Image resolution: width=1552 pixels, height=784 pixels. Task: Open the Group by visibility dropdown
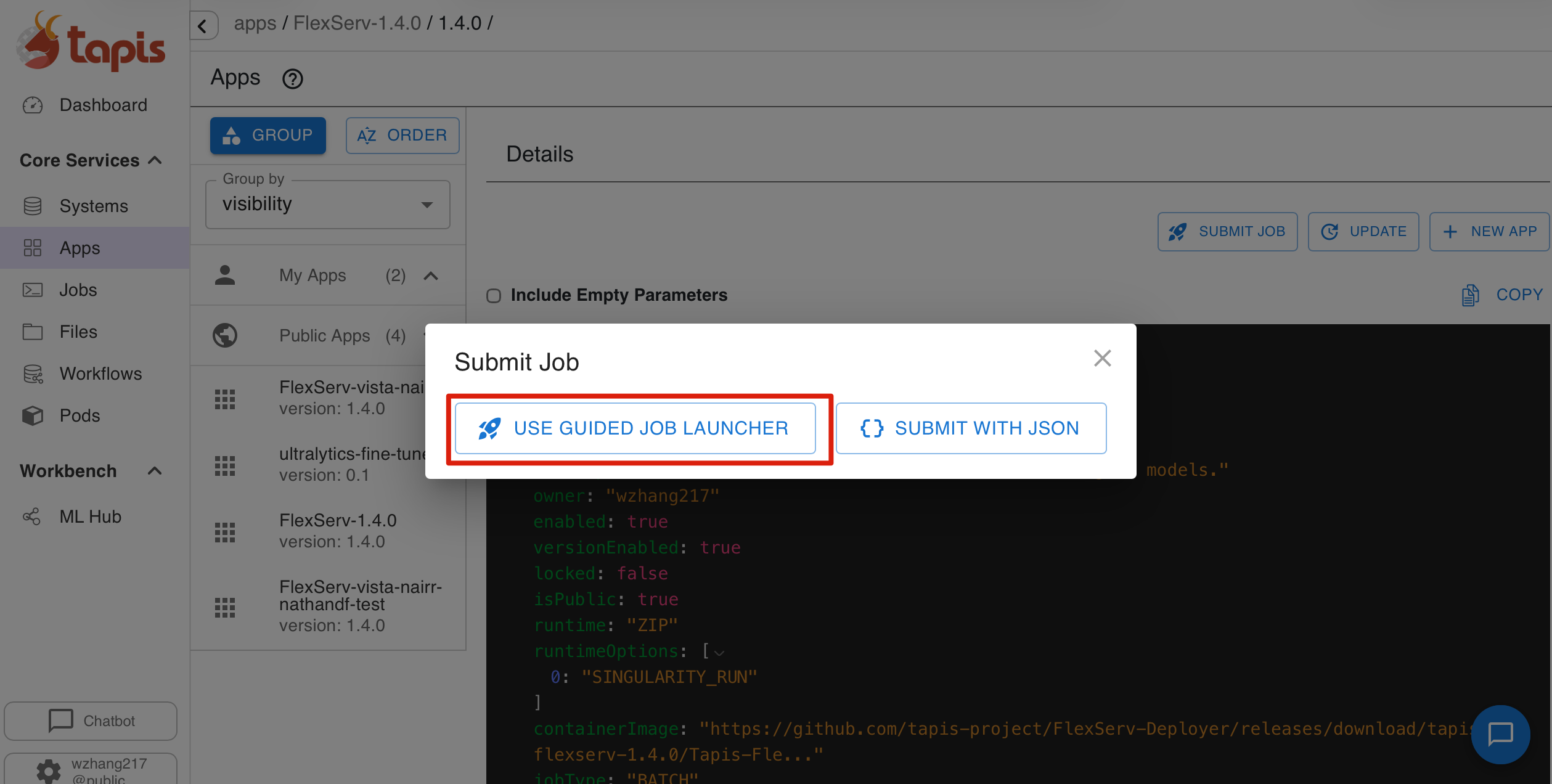tap(328, 204)
